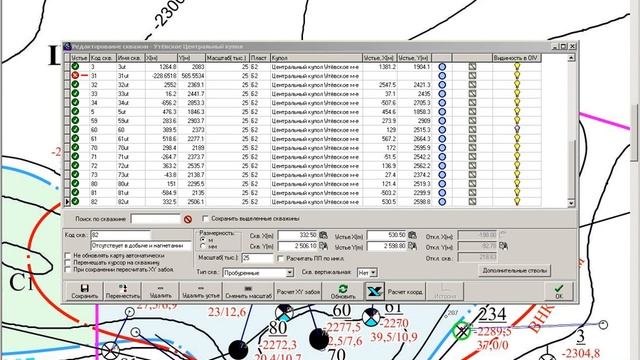The width and height of the screenshot is (640, 360).
Task: Click the pick icon next to Устье Y(m)
Action: click(412, 246)
